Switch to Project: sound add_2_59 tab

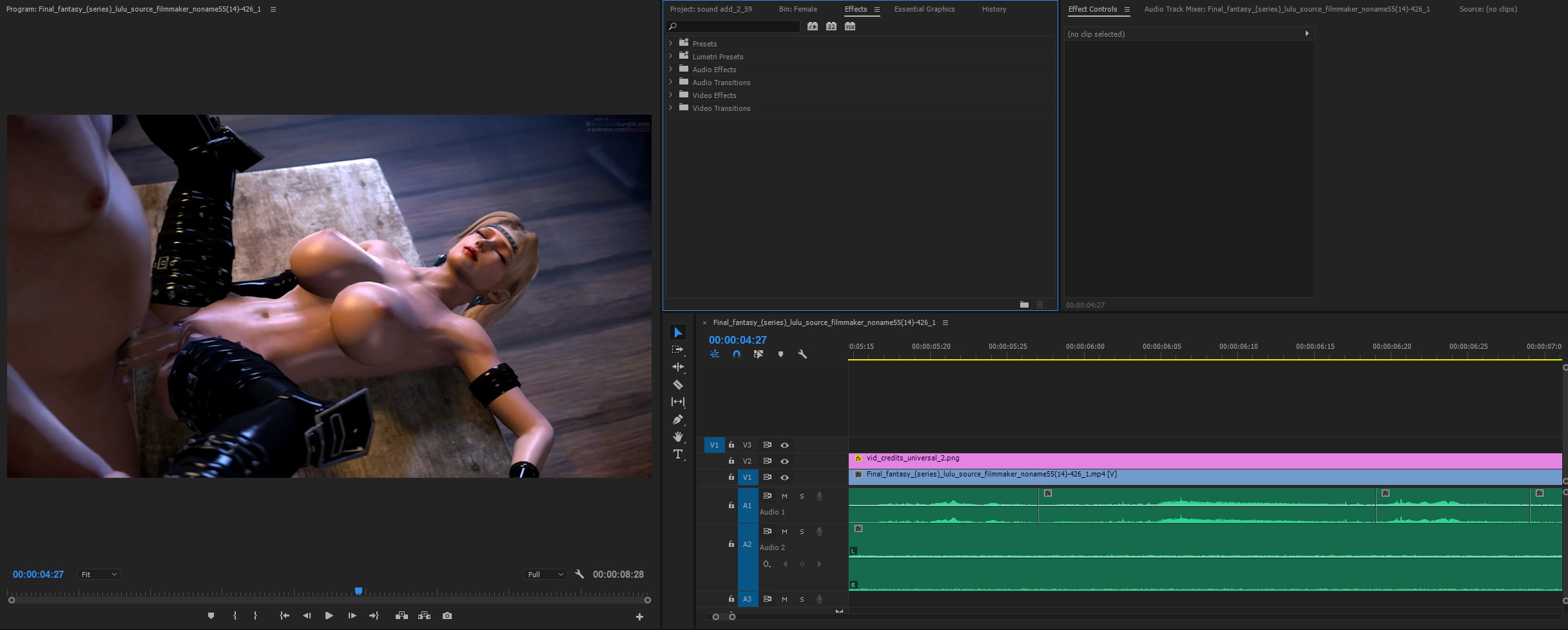tap(711, 9)
